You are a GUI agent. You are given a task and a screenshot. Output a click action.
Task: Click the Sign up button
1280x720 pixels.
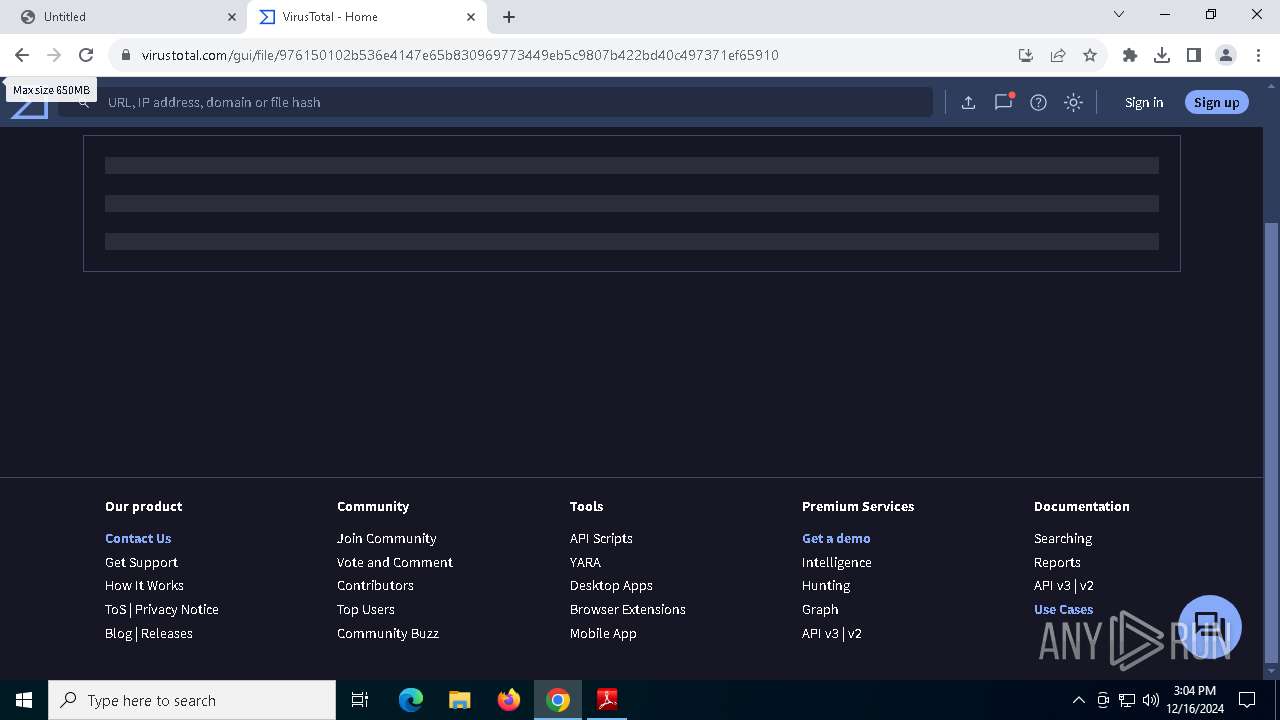coord(1216,102)
